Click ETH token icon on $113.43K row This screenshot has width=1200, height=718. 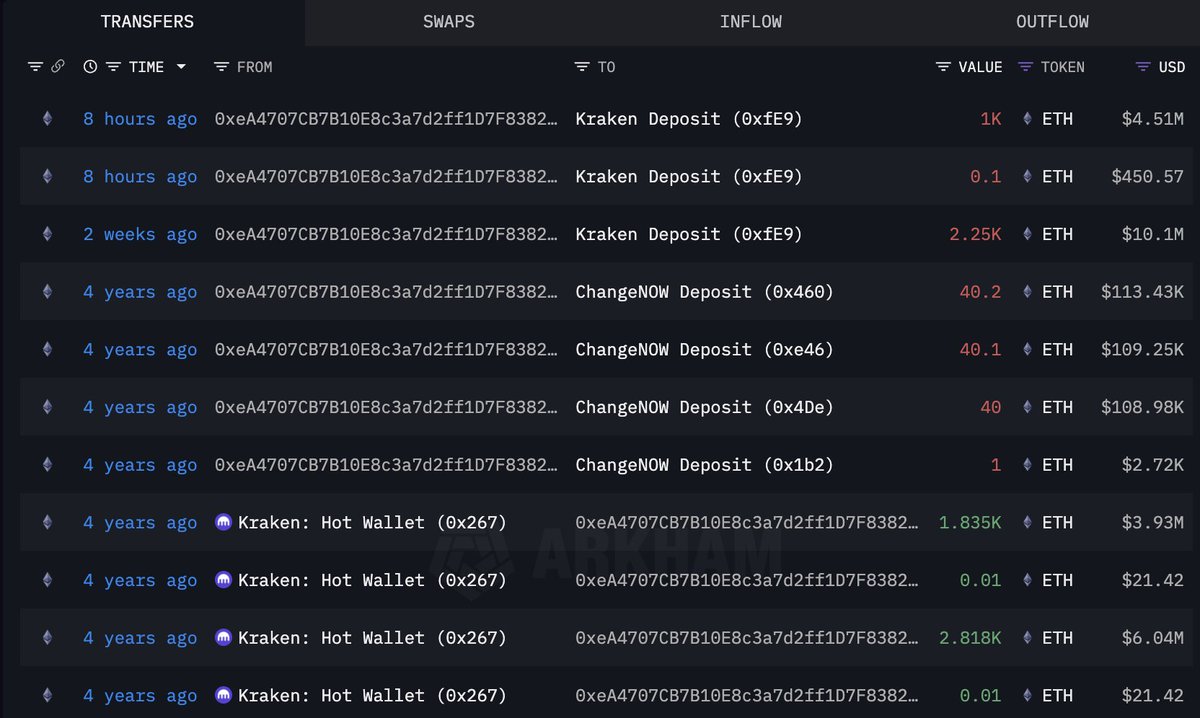[x=1027, y=292]
